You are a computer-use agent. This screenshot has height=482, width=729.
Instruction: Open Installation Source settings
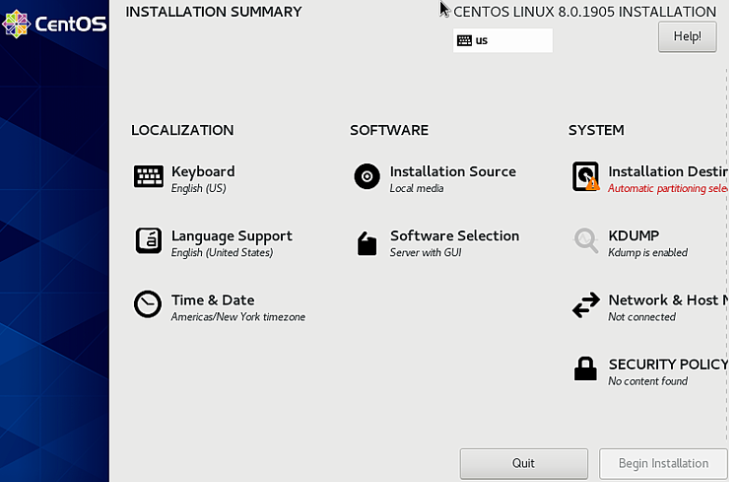click(452, 172)
